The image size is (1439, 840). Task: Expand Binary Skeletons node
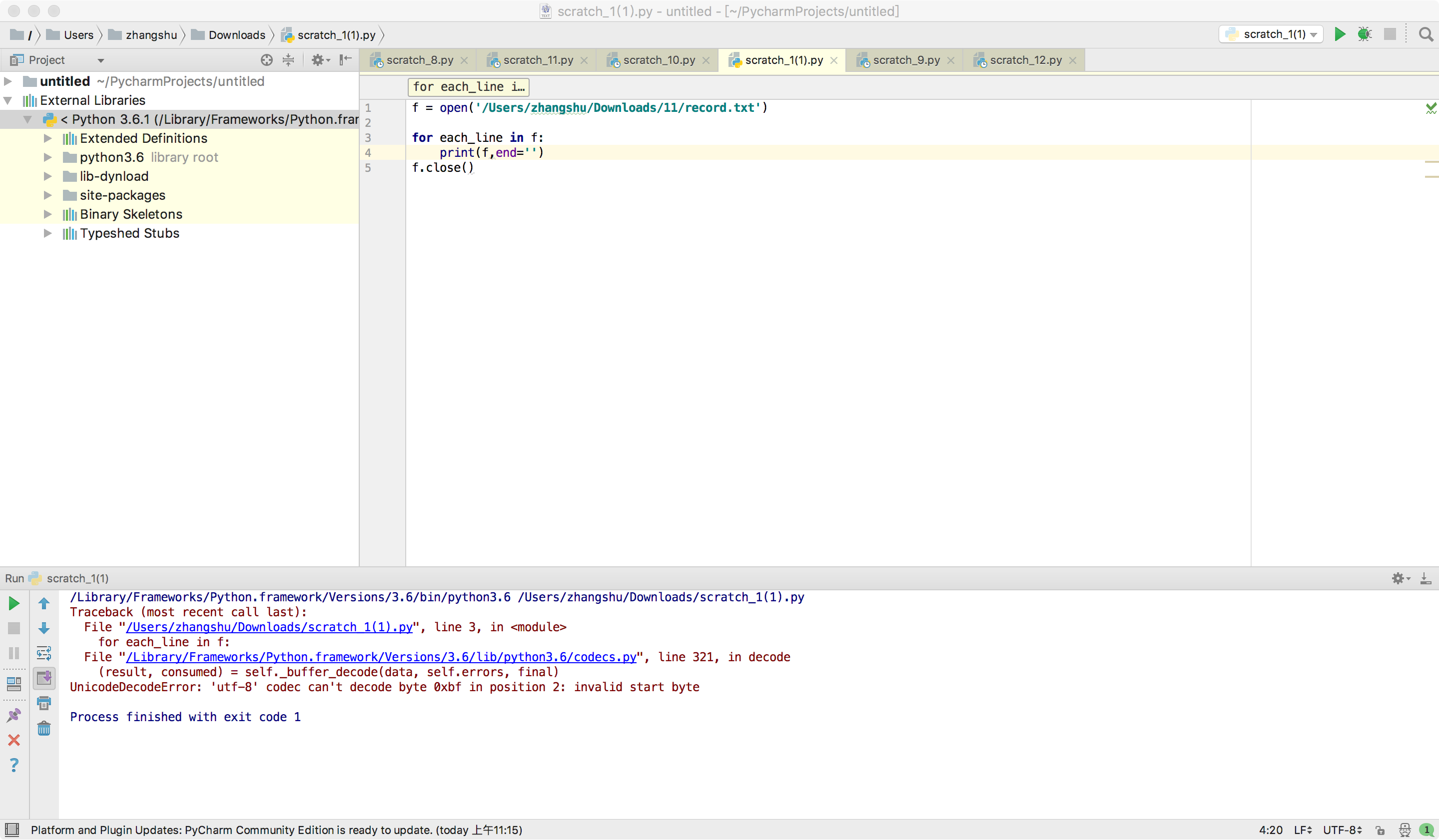pyautogui.click(x=48, y=214)
